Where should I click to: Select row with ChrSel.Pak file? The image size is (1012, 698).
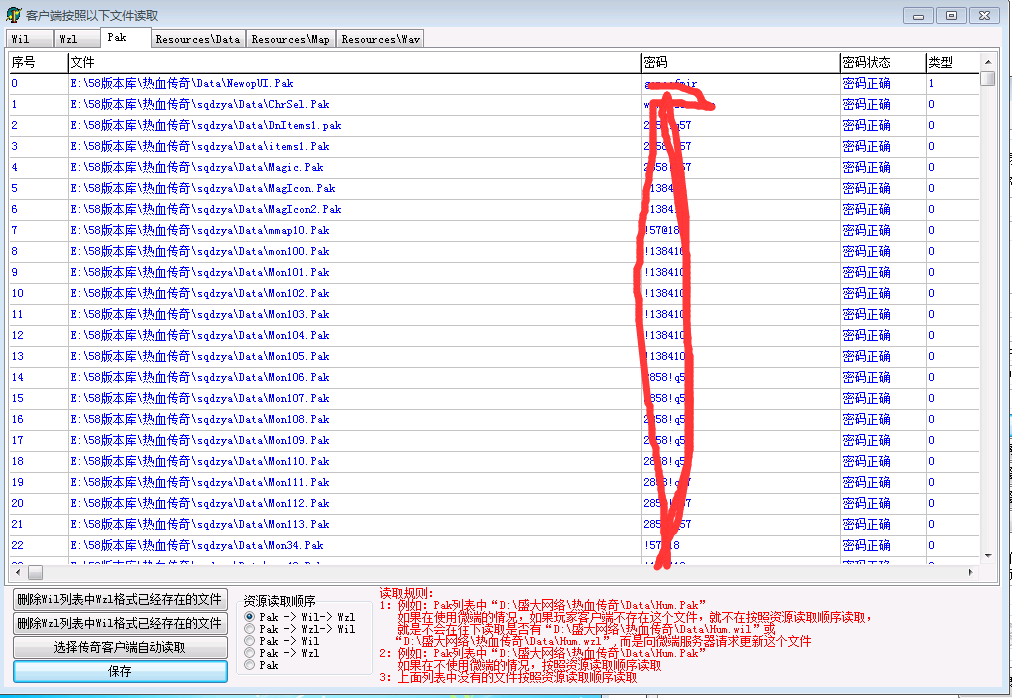click(x=494, y=104)
